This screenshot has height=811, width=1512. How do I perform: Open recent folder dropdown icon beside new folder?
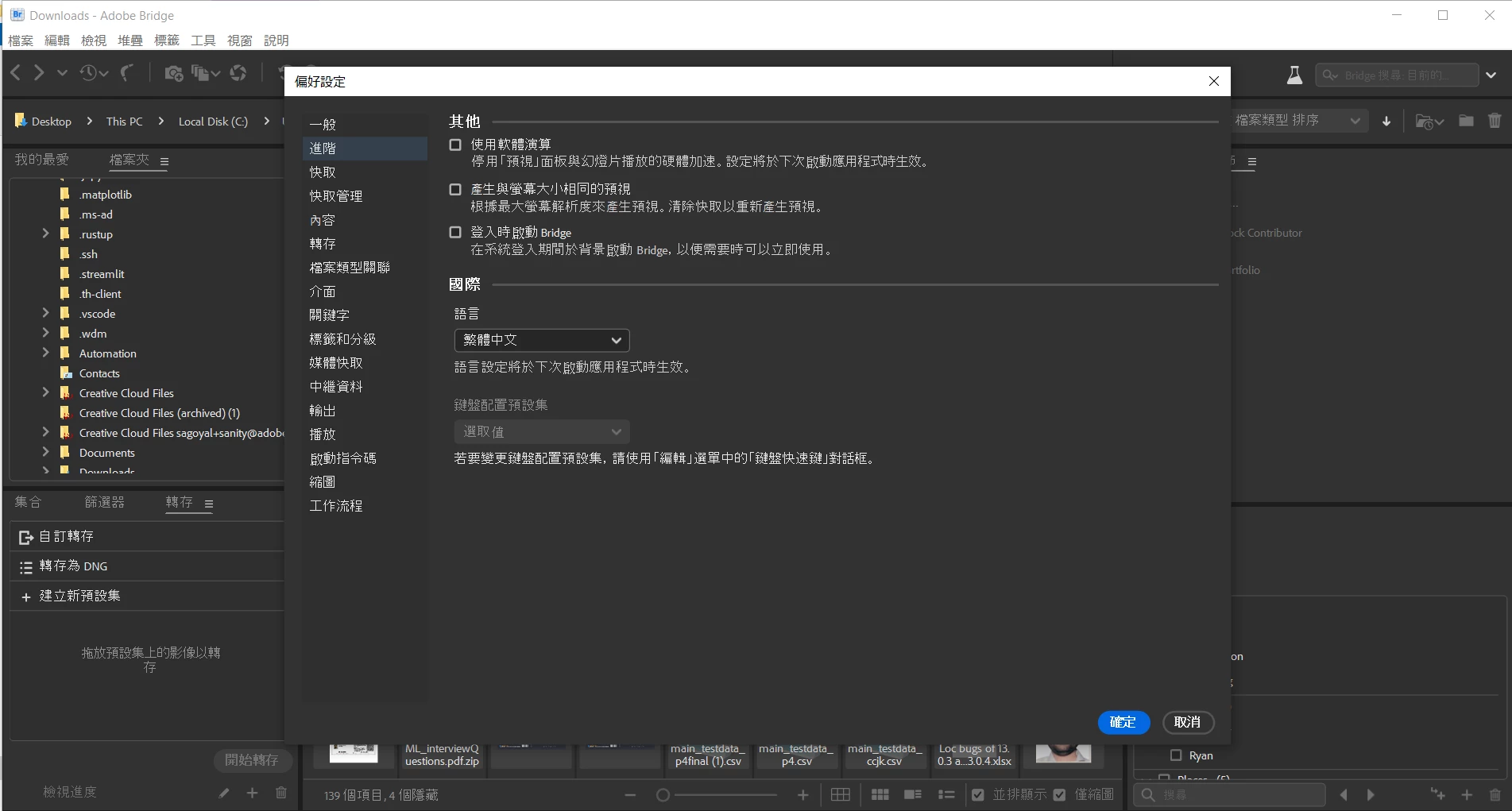[x=1429, y=122]
